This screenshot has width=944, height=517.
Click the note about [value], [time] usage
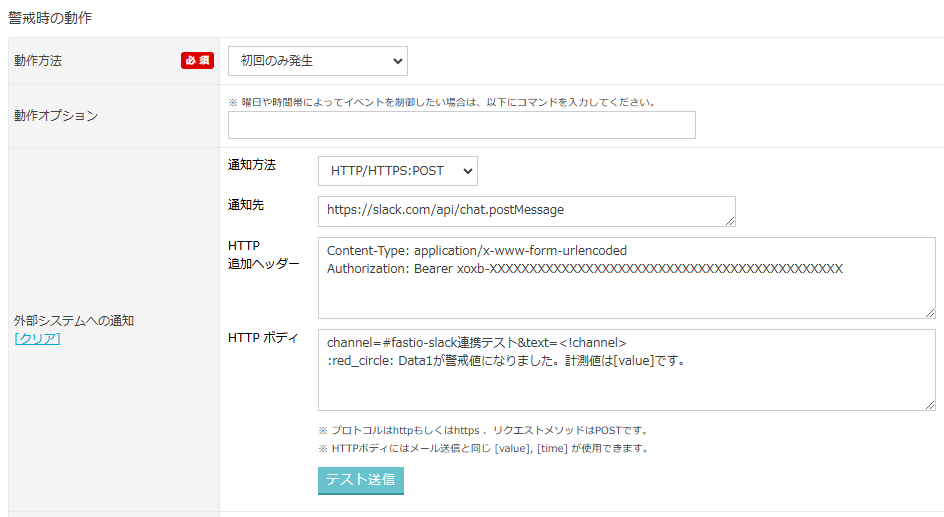483,448
